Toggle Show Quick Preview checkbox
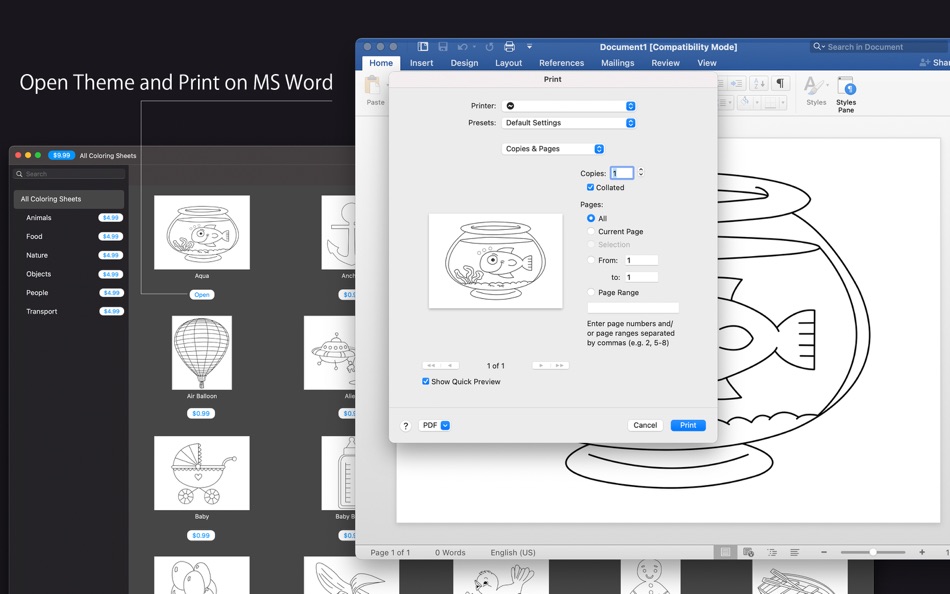950x594 pixels. pyautogui.click(x=425, y=381)
